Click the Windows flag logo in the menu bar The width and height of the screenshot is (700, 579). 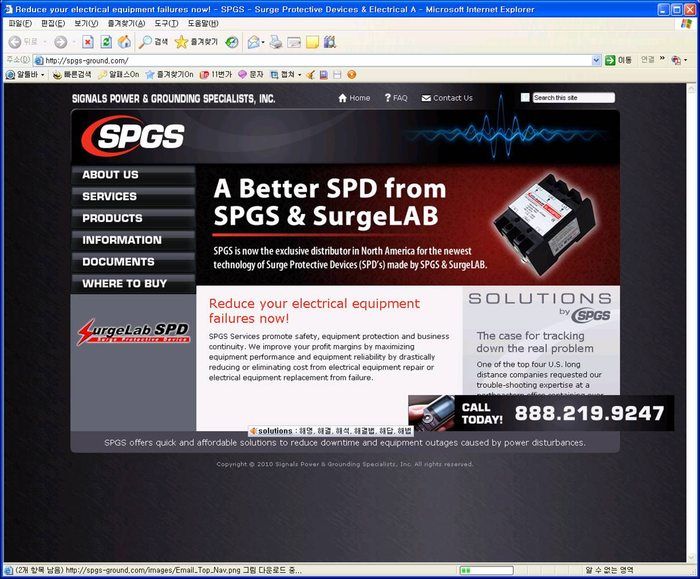(x=686, y=24)
